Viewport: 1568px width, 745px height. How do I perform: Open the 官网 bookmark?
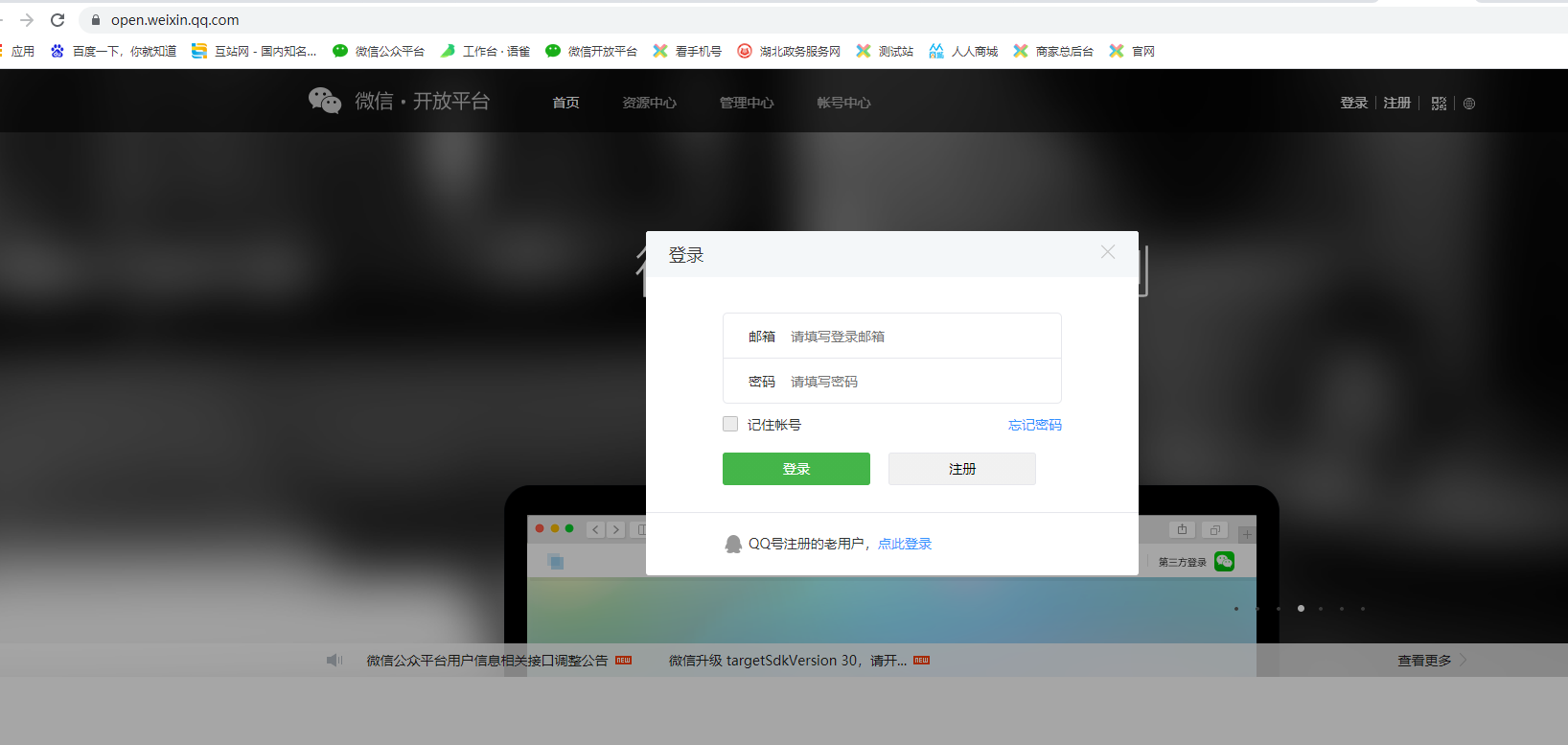(x=1131, y=51)
